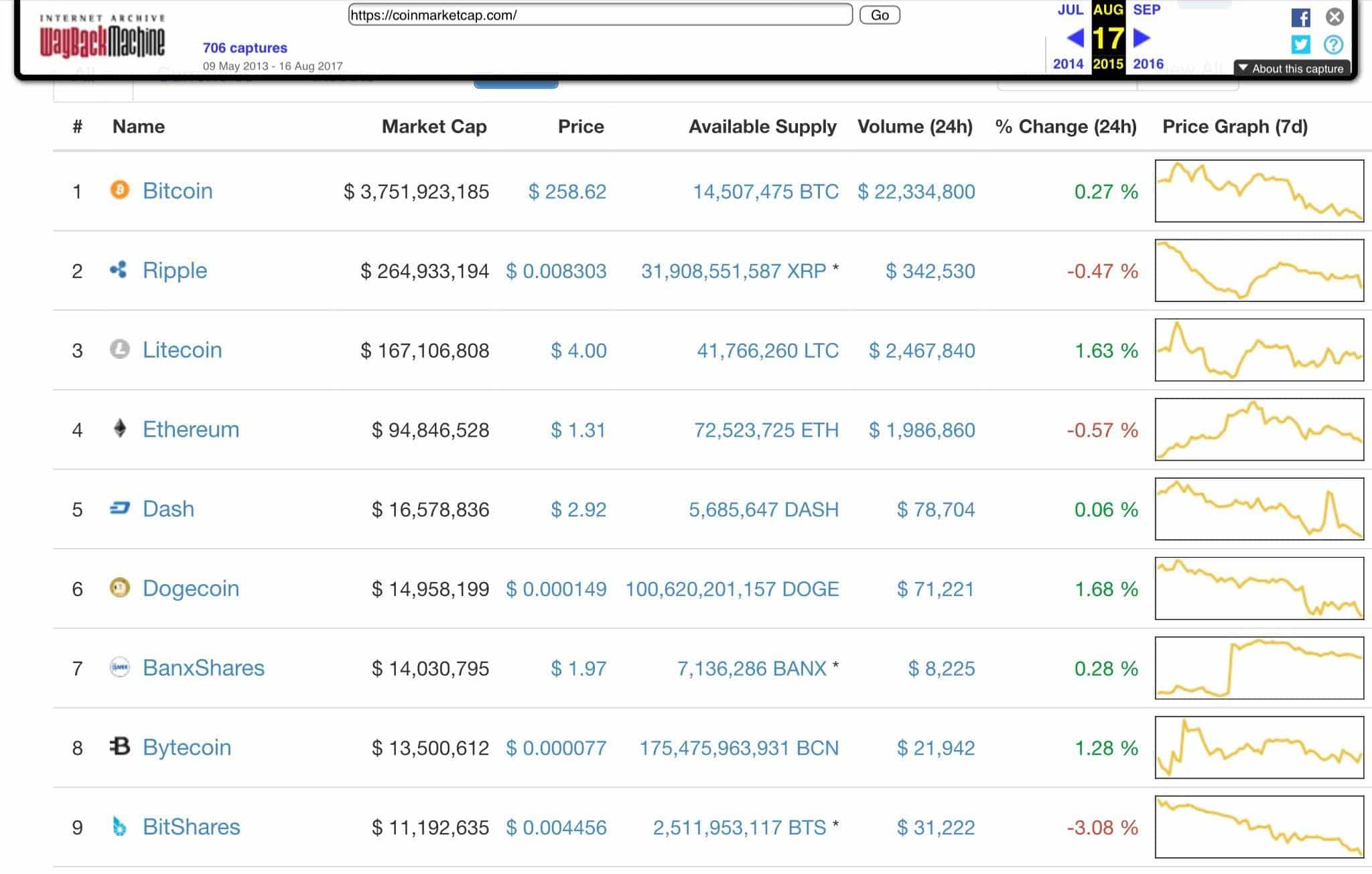Viewport: 1372px width, 874px height.
Task: Open Ripple 7d price graph
Action: tap(1259, 270)
